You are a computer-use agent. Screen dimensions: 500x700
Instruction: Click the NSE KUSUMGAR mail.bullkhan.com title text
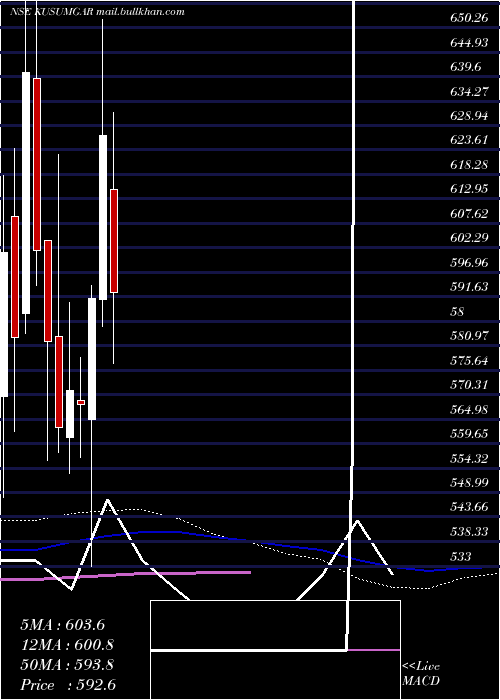(97, 12)
